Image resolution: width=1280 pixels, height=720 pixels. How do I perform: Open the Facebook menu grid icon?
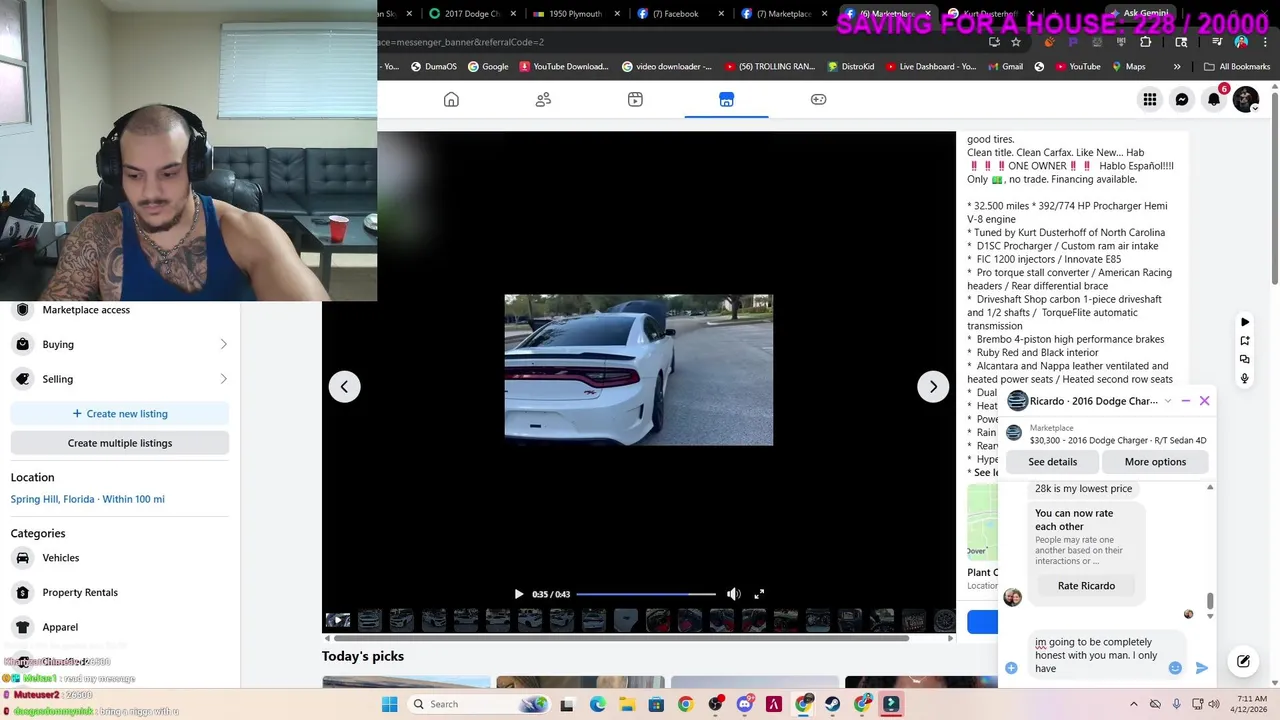pyautogui.click(x=1150, y=99)
